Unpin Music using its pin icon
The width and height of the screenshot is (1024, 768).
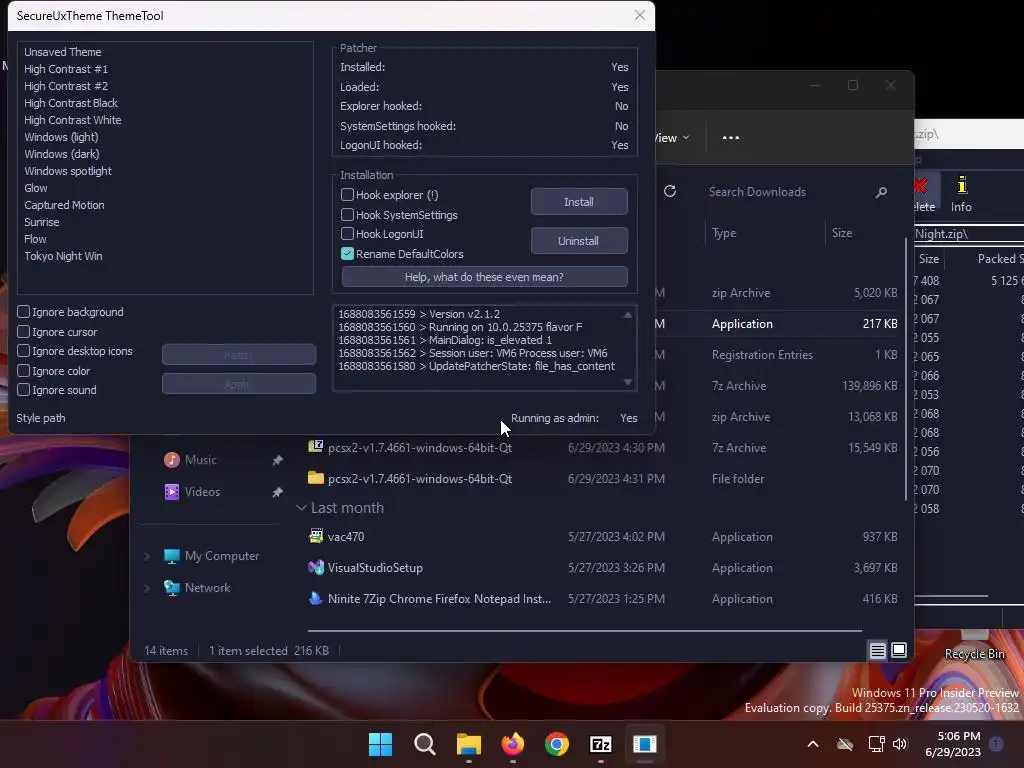point(278,460)
